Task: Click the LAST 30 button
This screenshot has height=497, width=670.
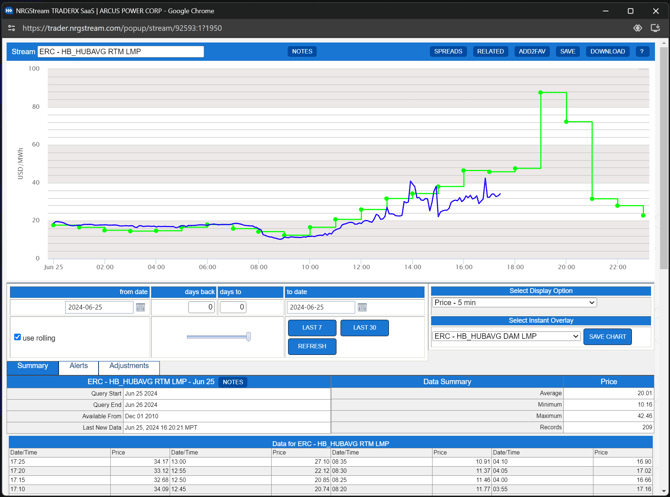Action: (364, 328)
